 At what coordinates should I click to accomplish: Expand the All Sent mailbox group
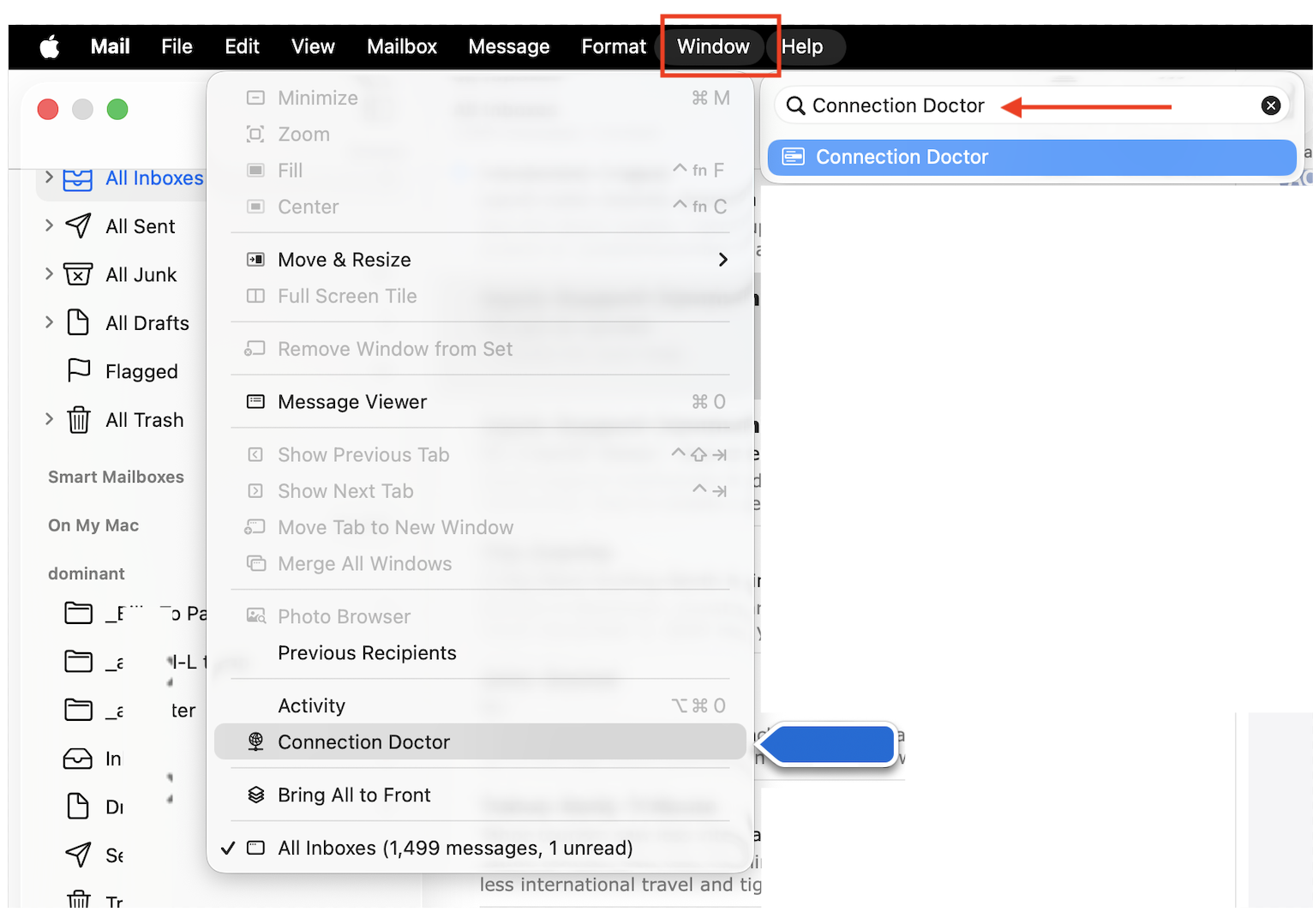pos(49,225)
